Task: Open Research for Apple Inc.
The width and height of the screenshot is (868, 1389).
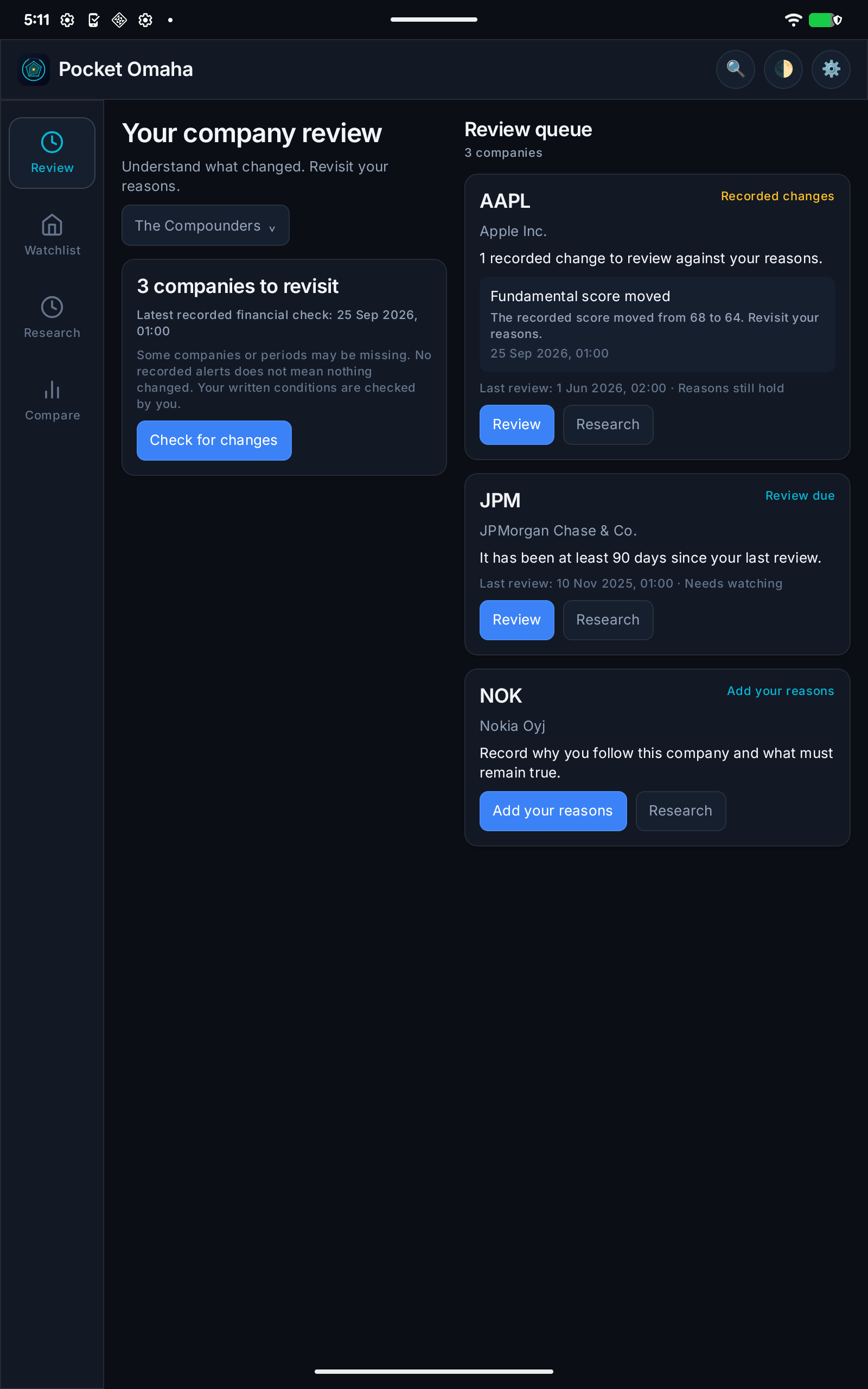Action: 608,425
